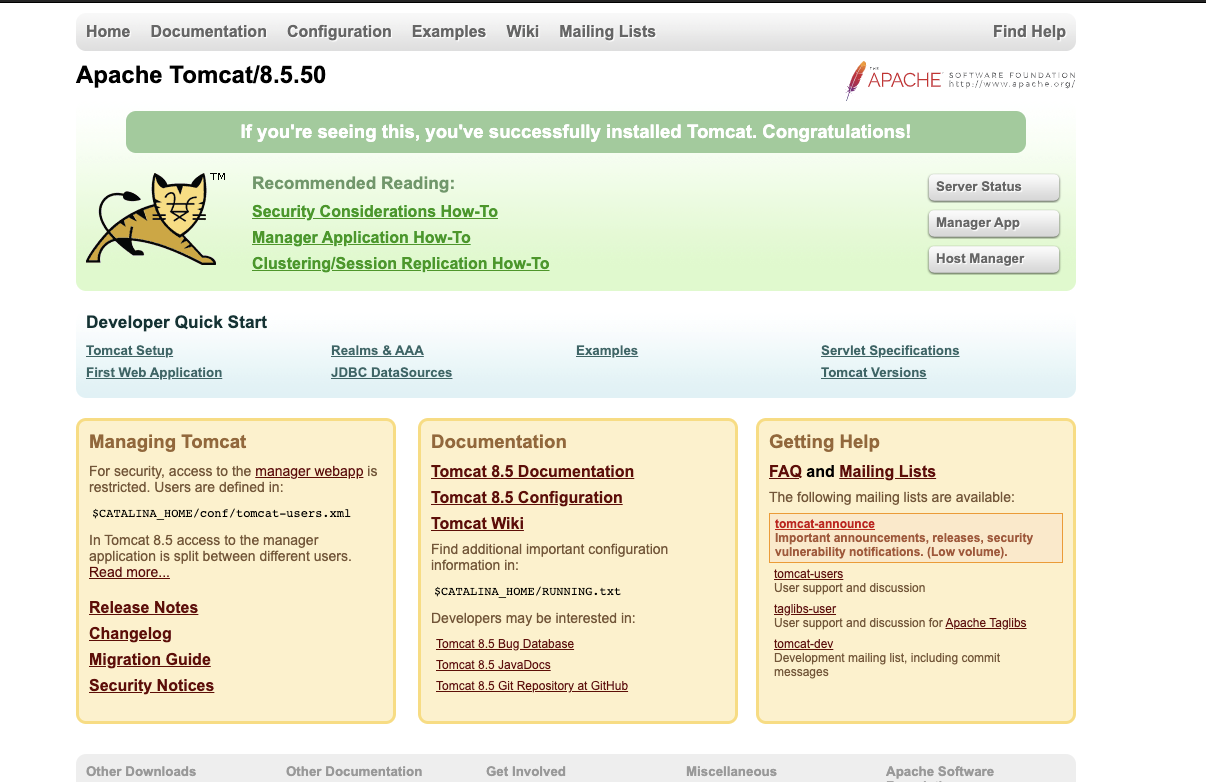Image resolution: width=1206 pixels, height=782 pixels.
Task: Open the taglibs-user mailing list link
Action: (x=805, y=609)
